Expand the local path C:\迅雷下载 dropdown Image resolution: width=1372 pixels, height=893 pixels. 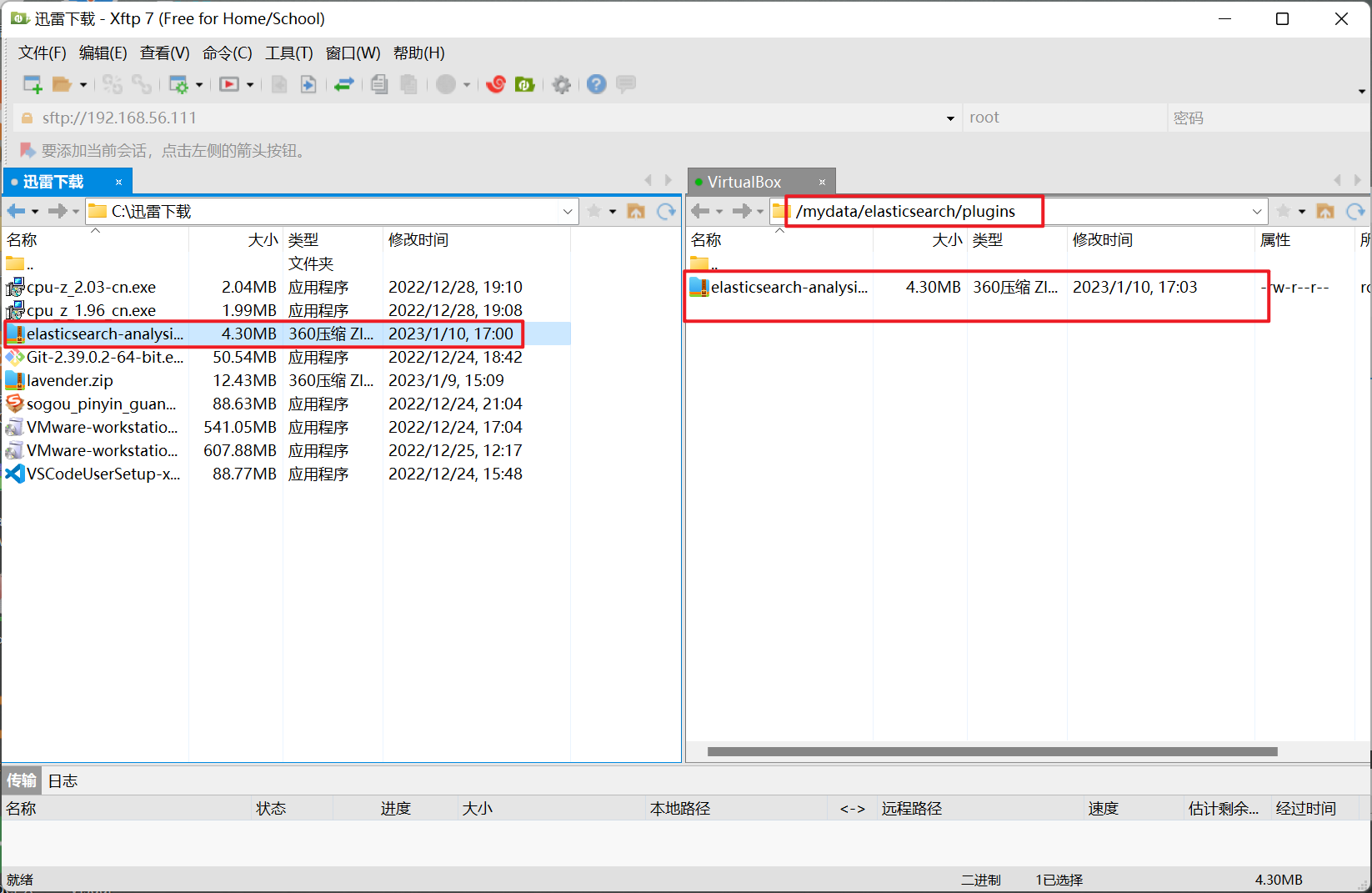point(568,212)
